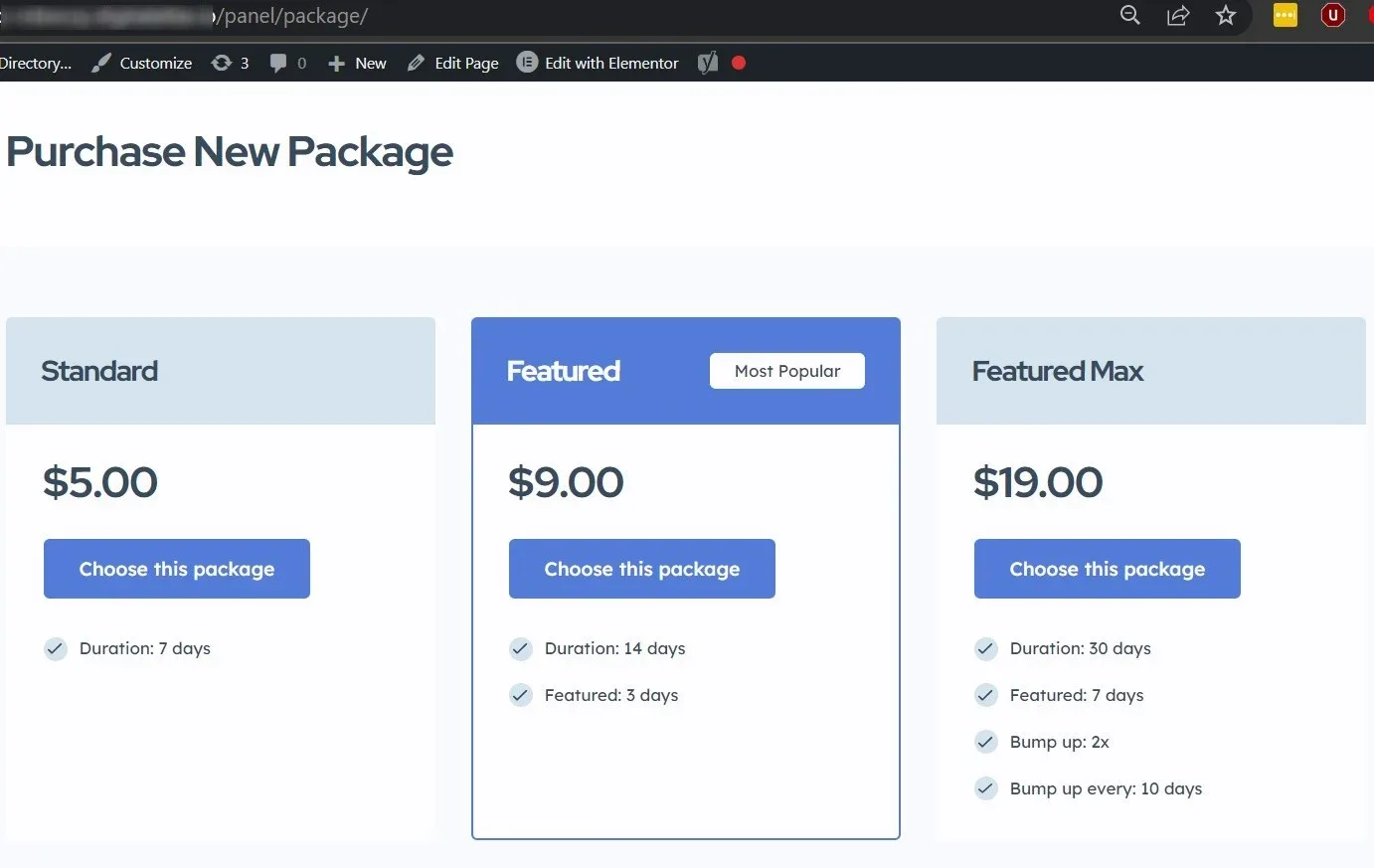
Task: Click the text Bump up: 2x
Action: (1060, 742)
